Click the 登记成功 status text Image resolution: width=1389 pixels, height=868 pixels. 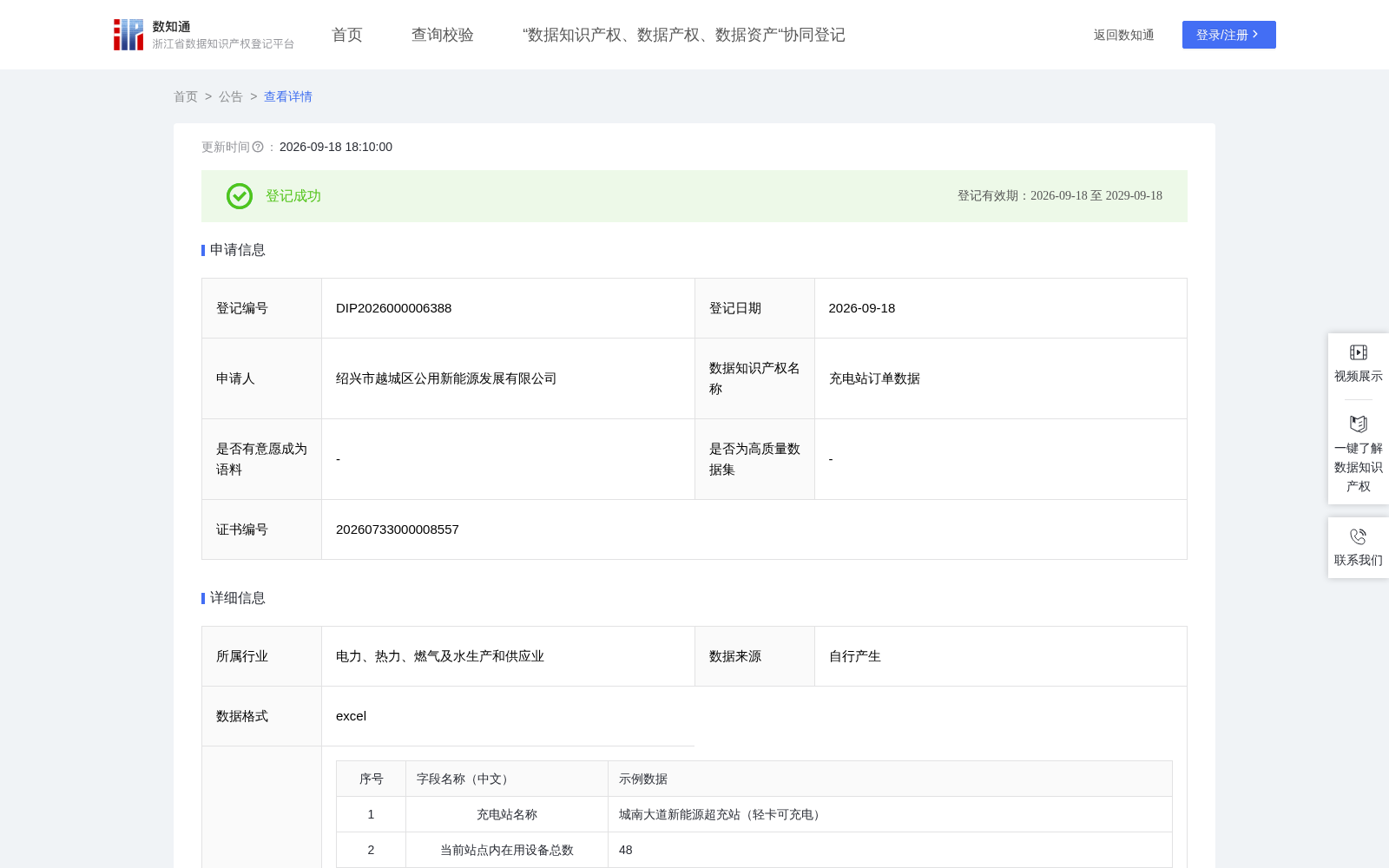point(293,196)
